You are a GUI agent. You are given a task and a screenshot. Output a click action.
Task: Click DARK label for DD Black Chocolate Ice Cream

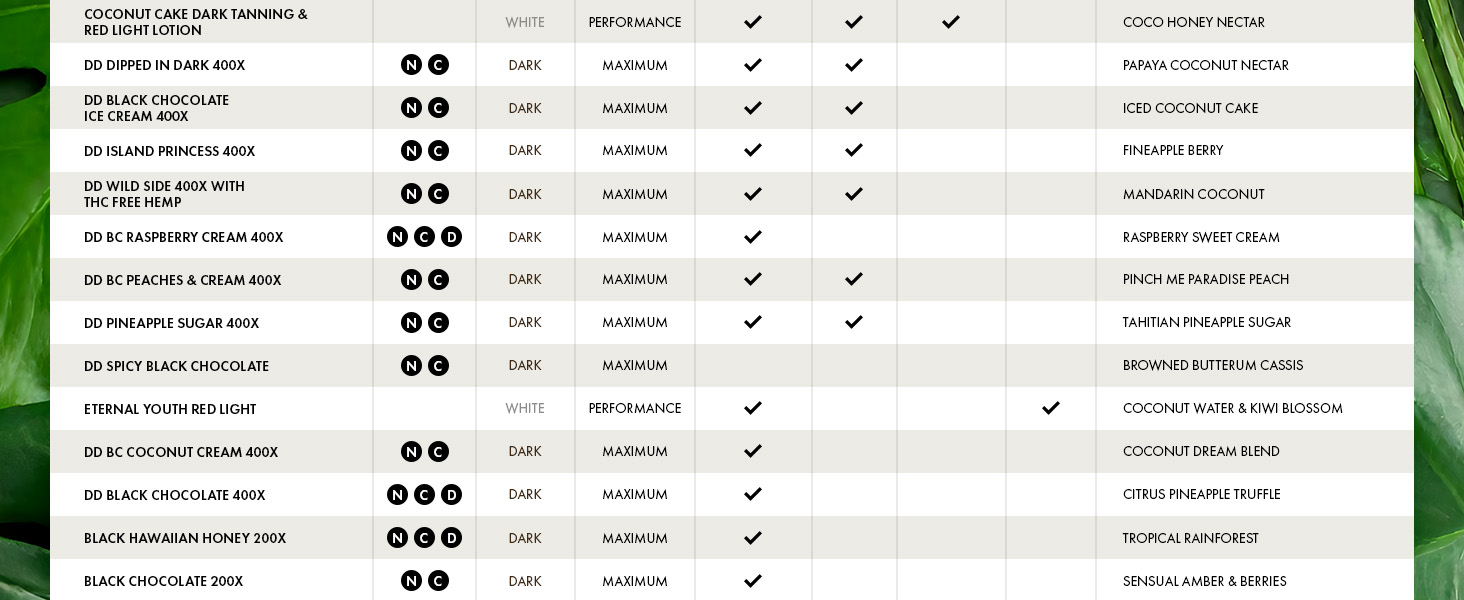pos(525,108)
